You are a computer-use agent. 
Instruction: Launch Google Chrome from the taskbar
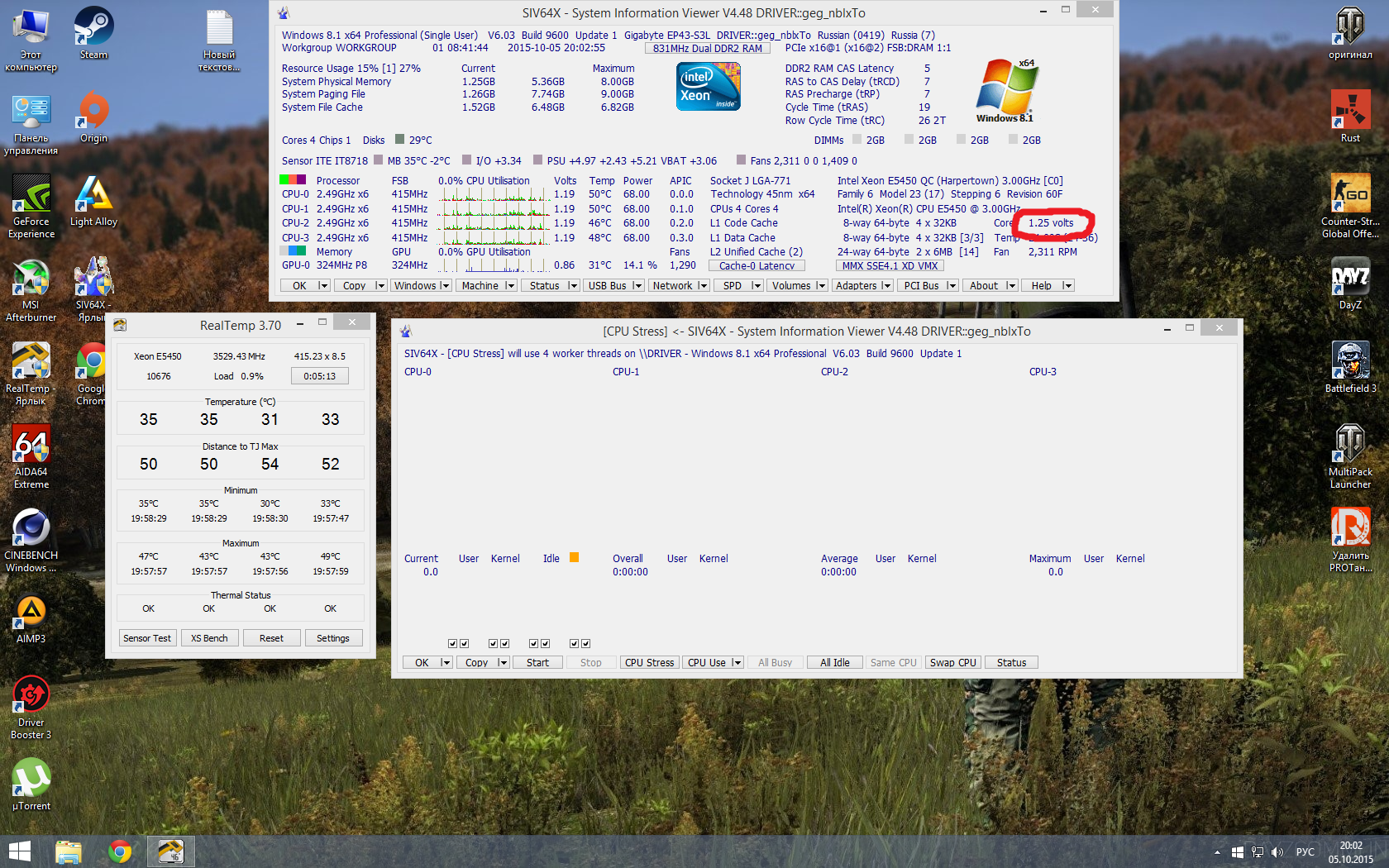point(120,851)
